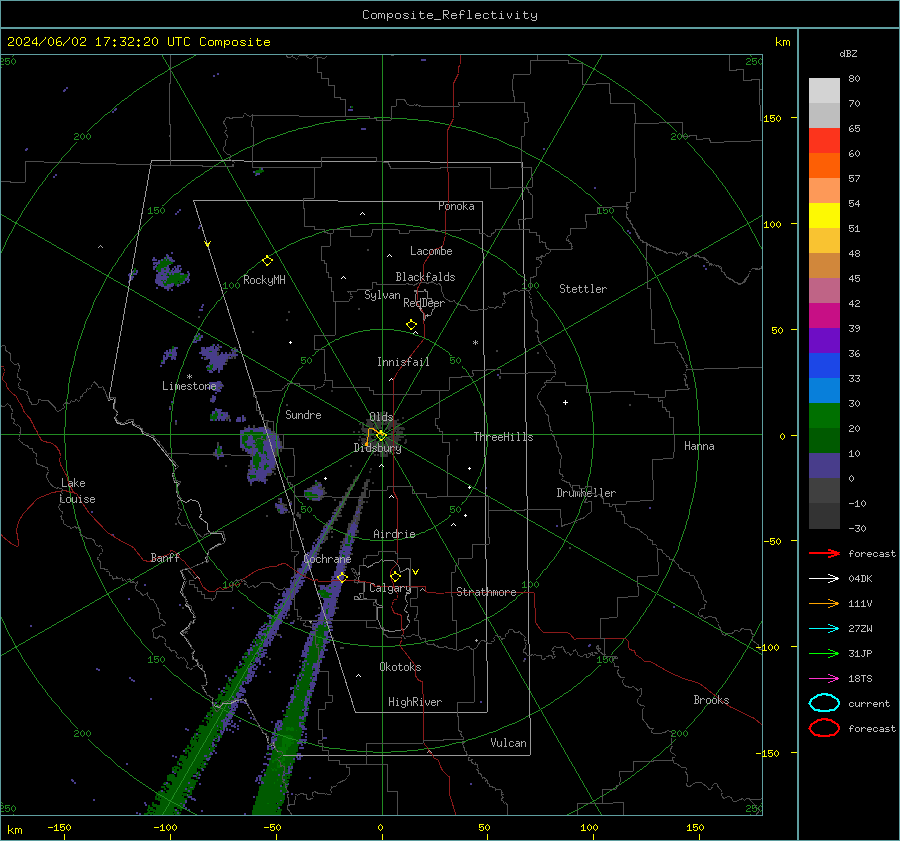The width and height of the screenshot is (900, 841).
Task: Click the asterisk marker above Limestone
Action: click(189, 377)
